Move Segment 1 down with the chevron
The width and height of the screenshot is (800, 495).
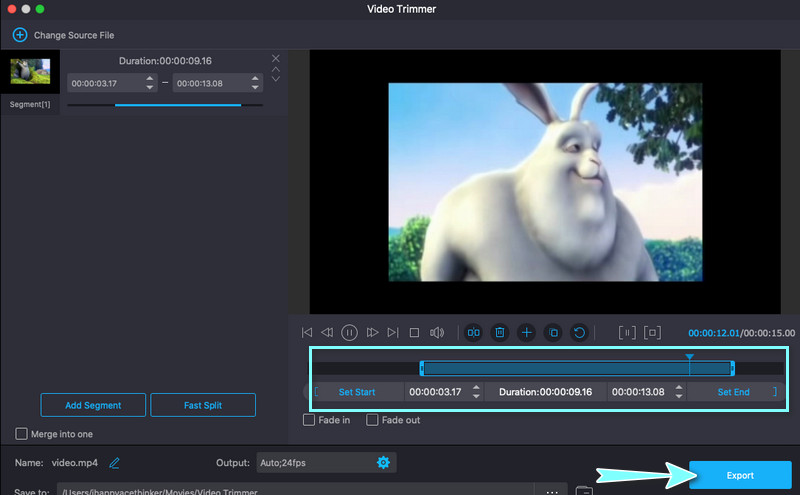tap(276, 80)
